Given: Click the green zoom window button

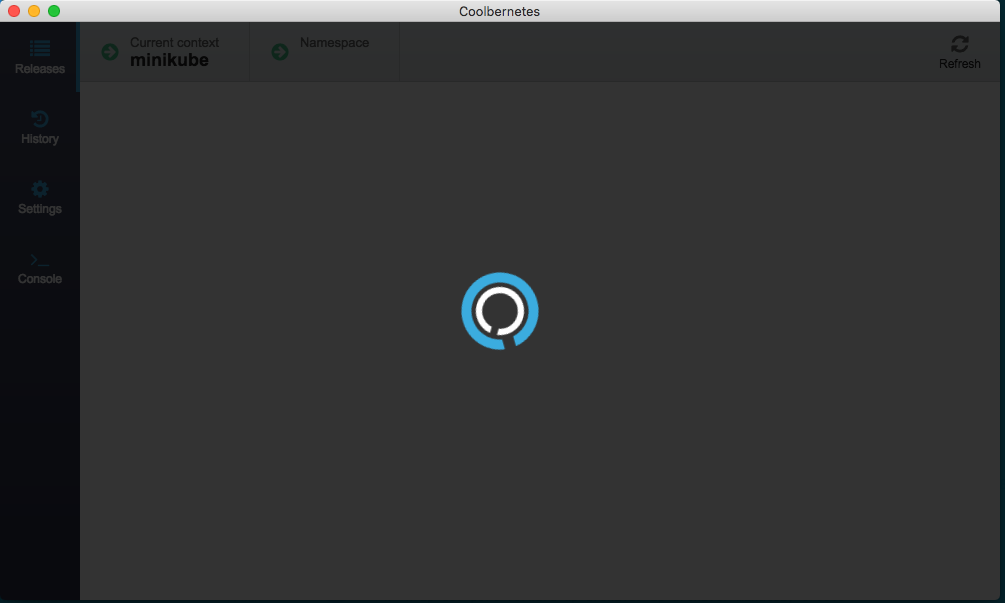Looking at the screenshot, I should [54, 11].
